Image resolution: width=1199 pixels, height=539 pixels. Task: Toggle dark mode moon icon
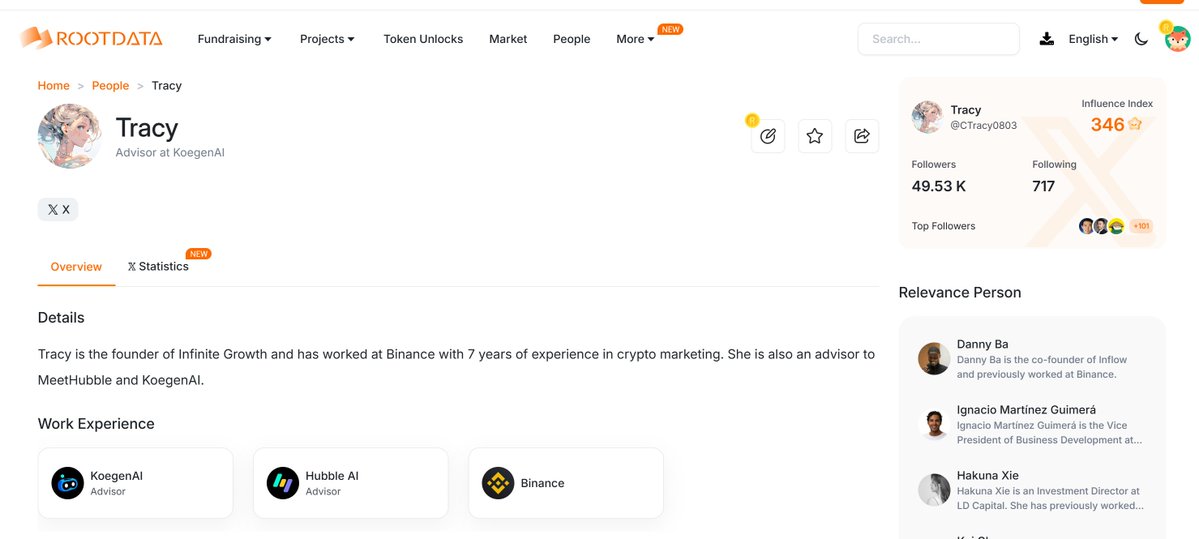[x=1141, y=39]
